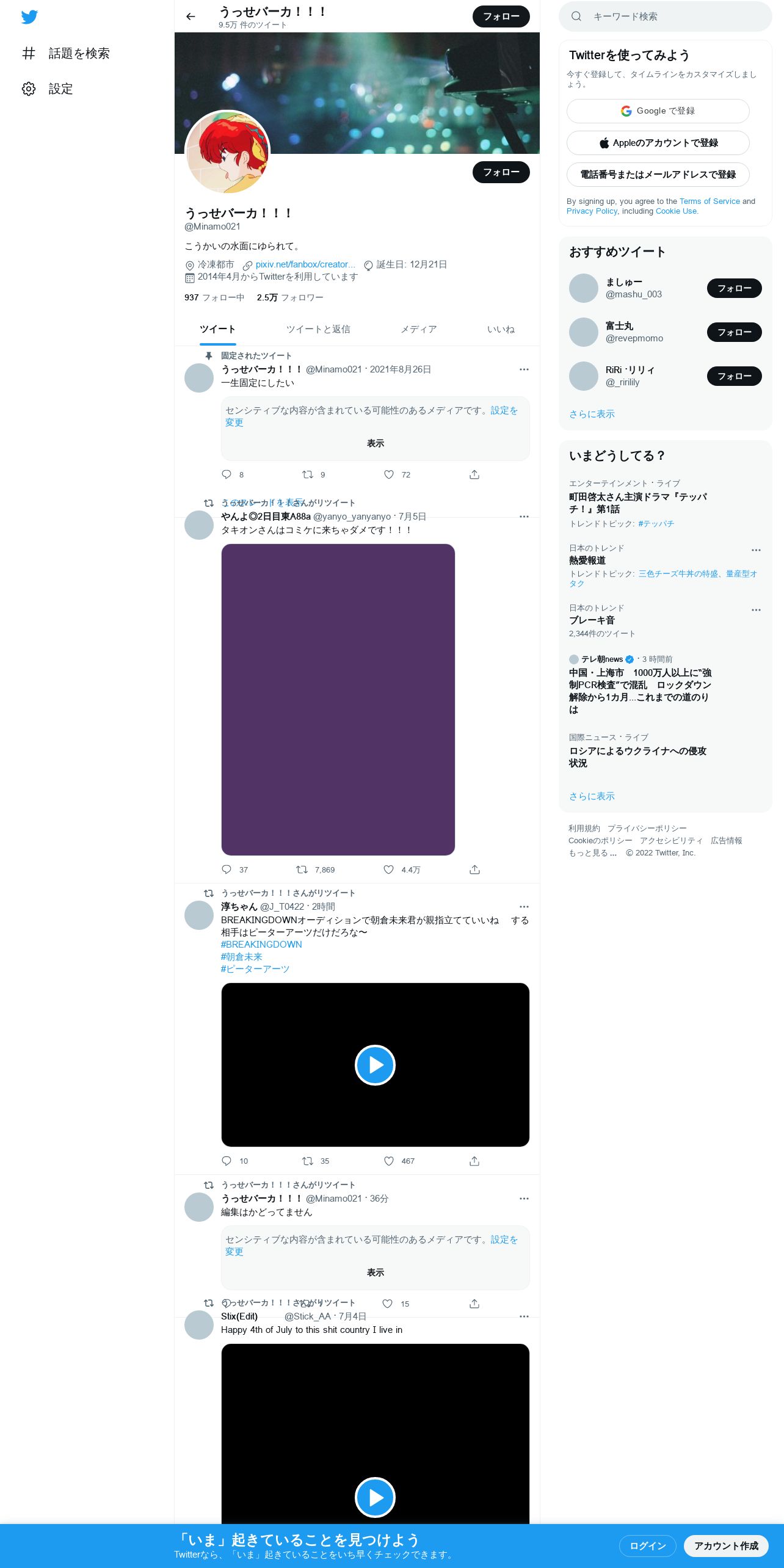The height and width of the screenshot is (1568, 784).
Task: Open the #ピーターアーツ hashtag
Action: pos(255,969)
